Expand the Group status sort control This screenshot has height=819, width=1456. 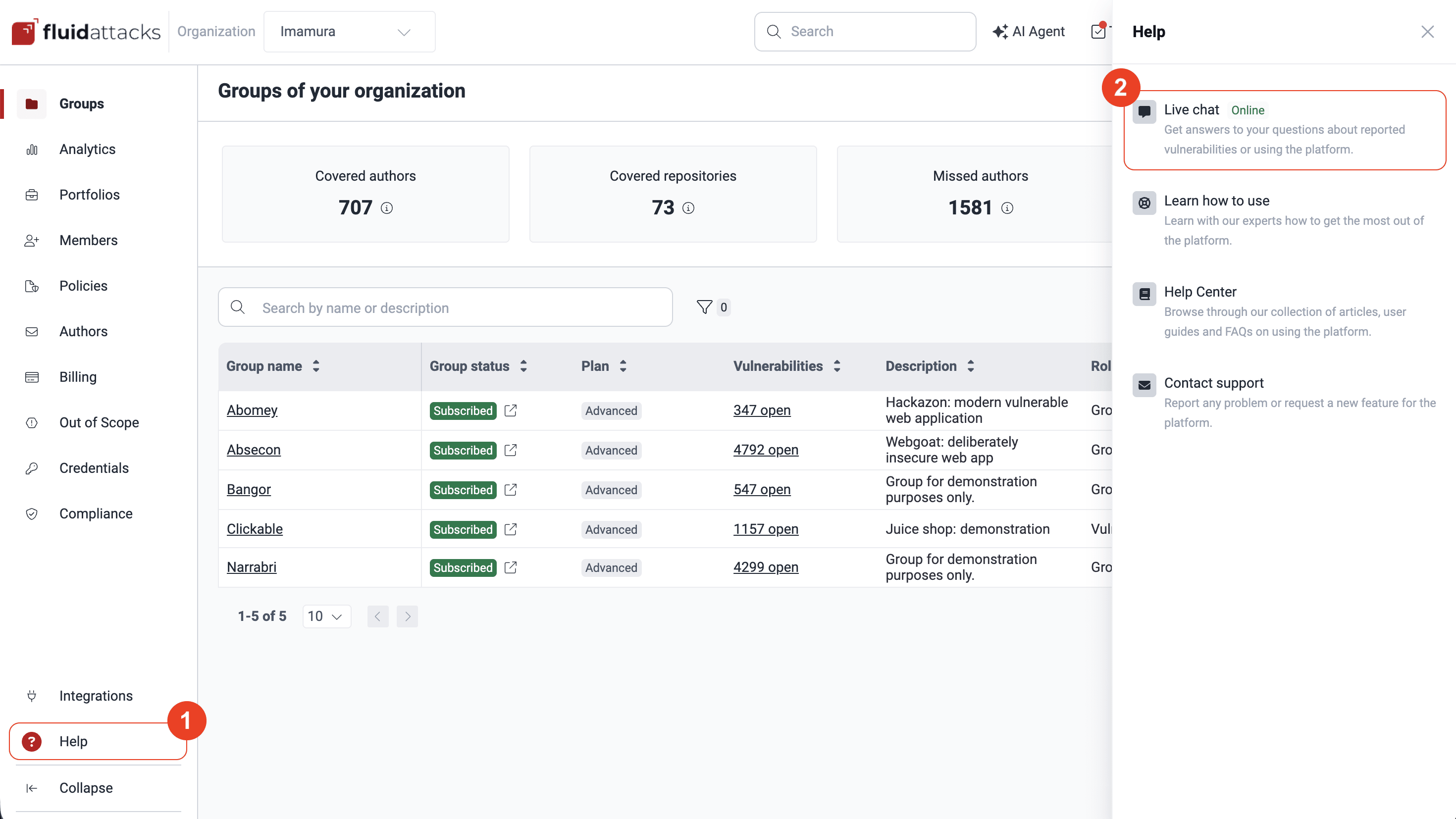[x=523, y=366]
